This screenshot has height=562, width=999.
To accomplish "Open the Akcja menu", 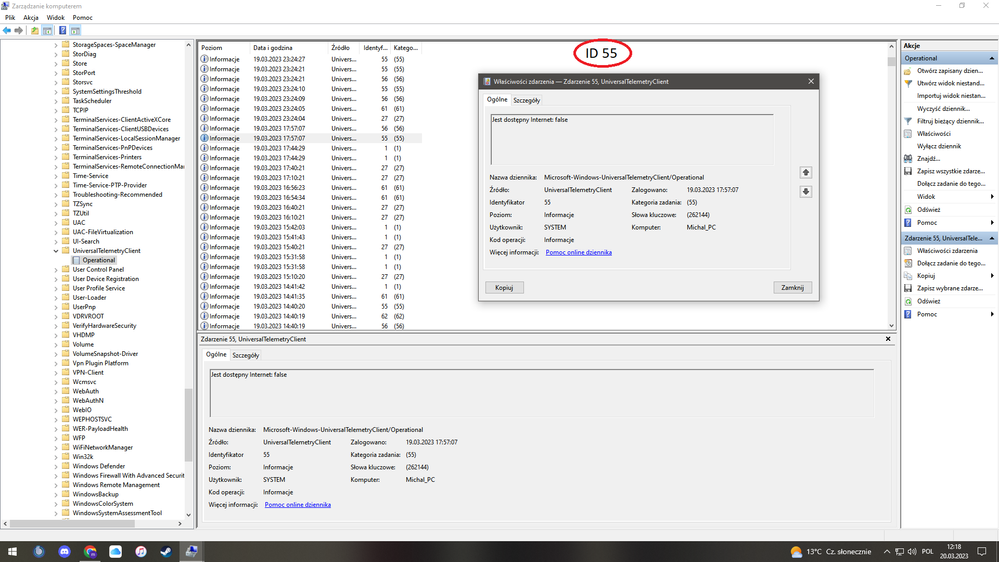I will (31, 18).
